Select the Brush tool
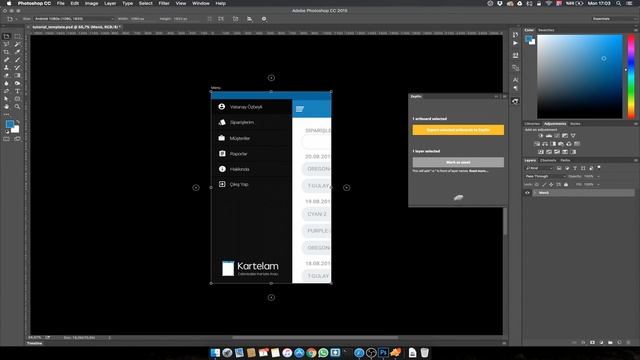Image resolution: width=640 pixels, height=360 pixels. (x=17, y=60)
